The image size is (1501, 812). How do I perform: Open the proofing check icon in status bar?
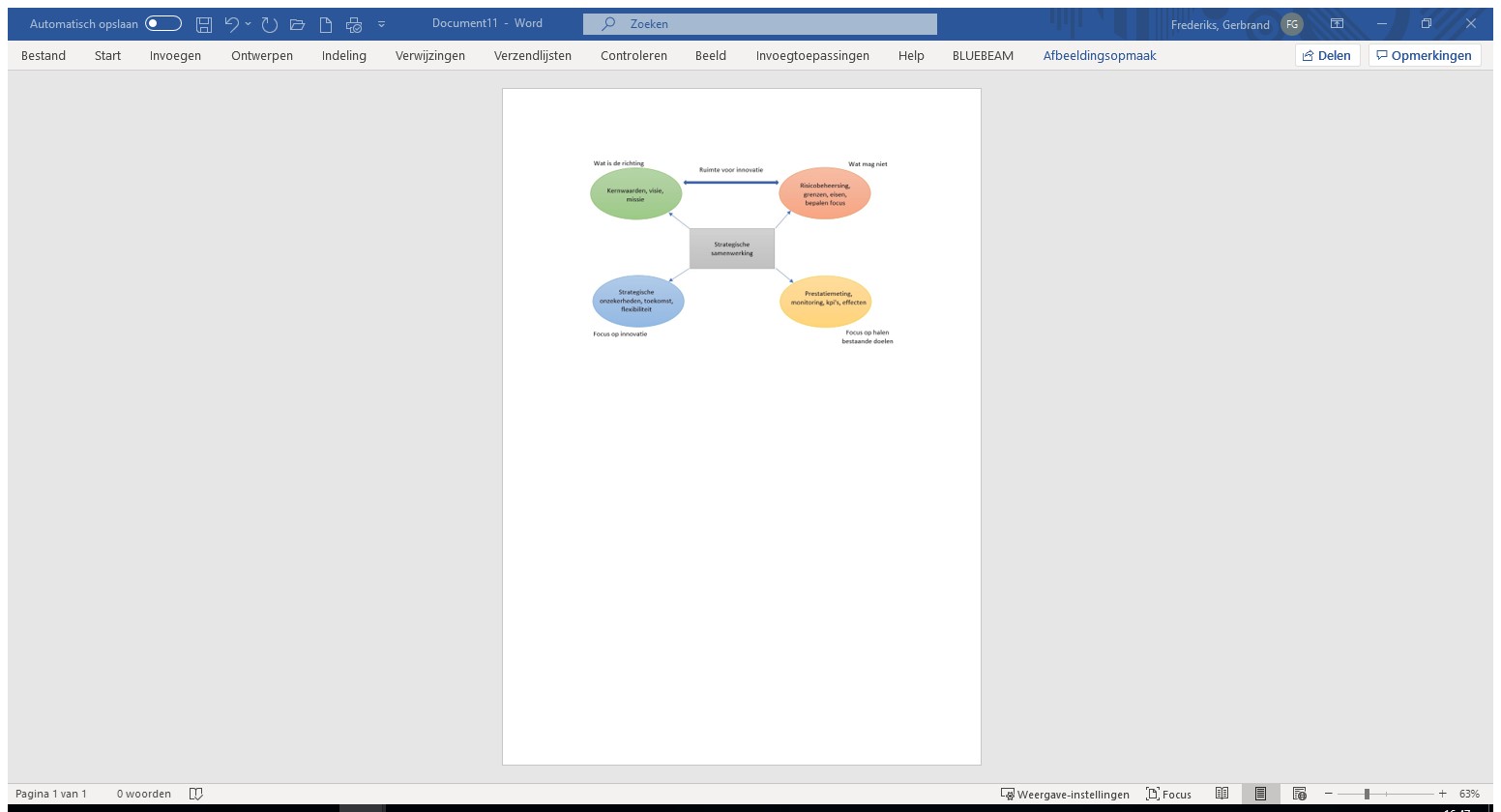196,794
